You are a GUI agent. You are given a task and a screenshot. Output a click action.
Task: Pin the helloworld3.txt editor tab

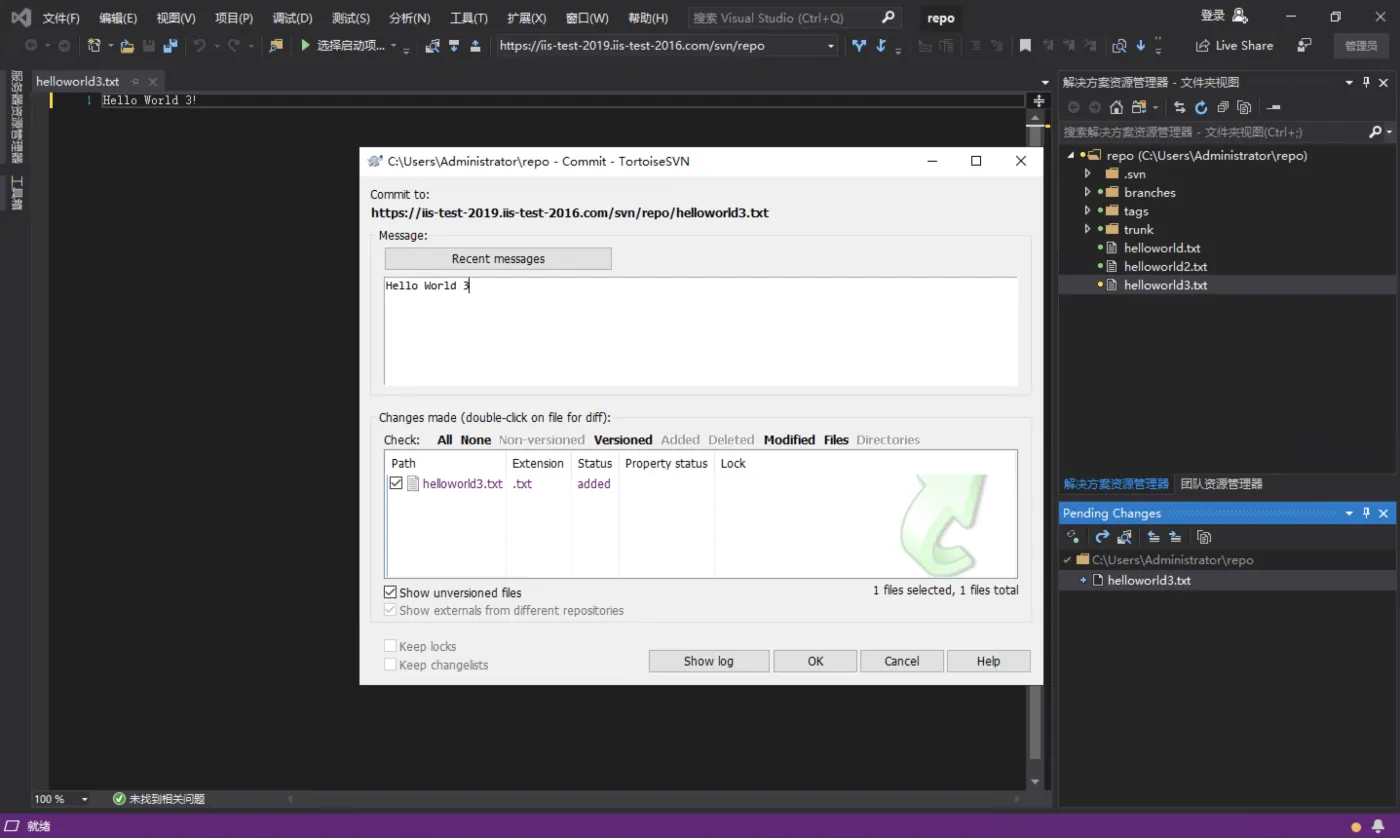click(135, 82)
